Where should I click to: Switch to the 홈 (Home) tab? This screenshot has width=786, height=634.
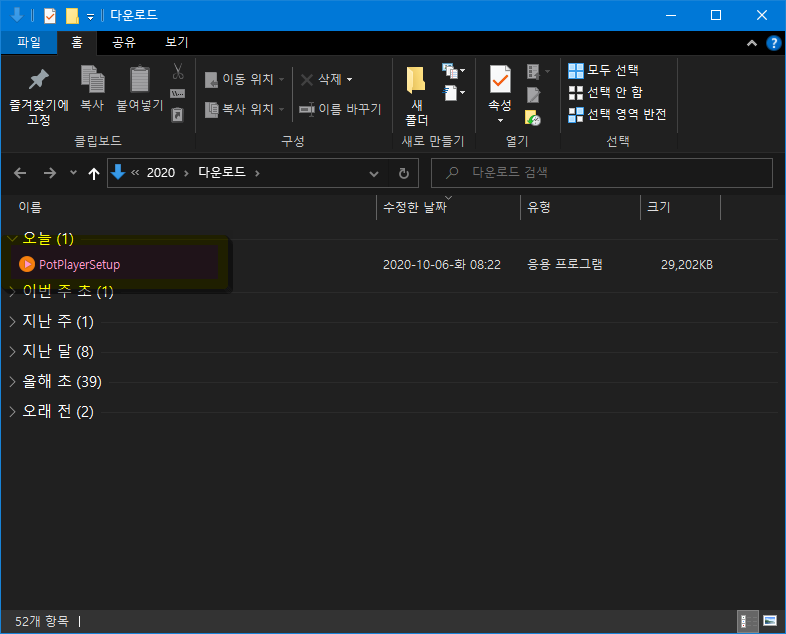(77, 42)
